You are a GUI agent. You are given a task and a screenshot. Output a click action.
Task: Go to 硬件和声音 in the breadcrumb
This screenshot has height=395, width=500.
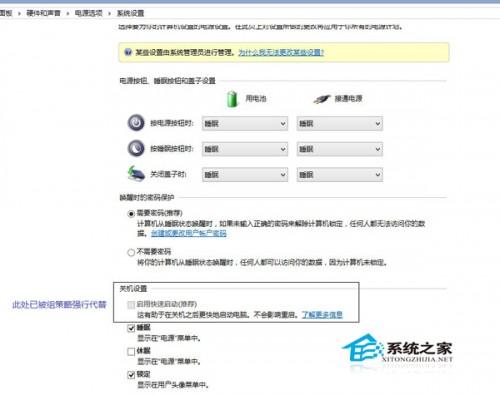(43, 13)
